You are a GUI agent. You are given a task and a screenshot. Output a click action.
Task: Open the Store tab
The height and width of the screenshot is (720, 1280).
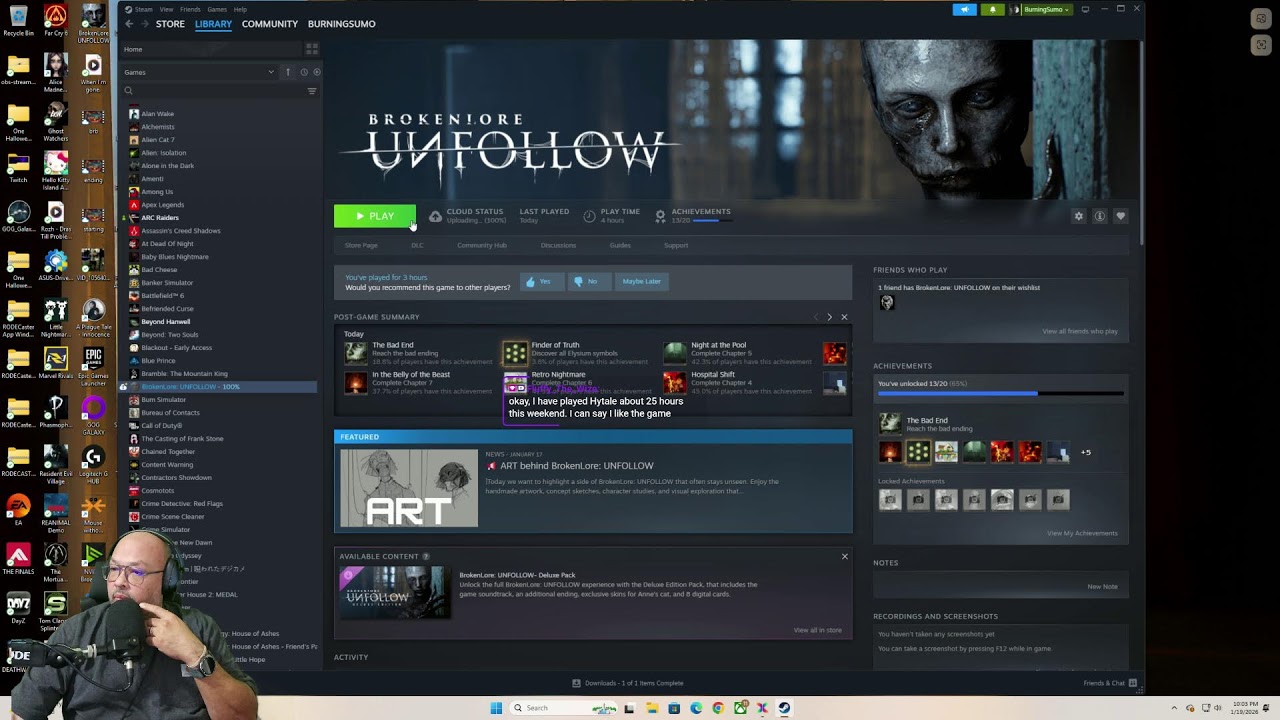point(170,24)
